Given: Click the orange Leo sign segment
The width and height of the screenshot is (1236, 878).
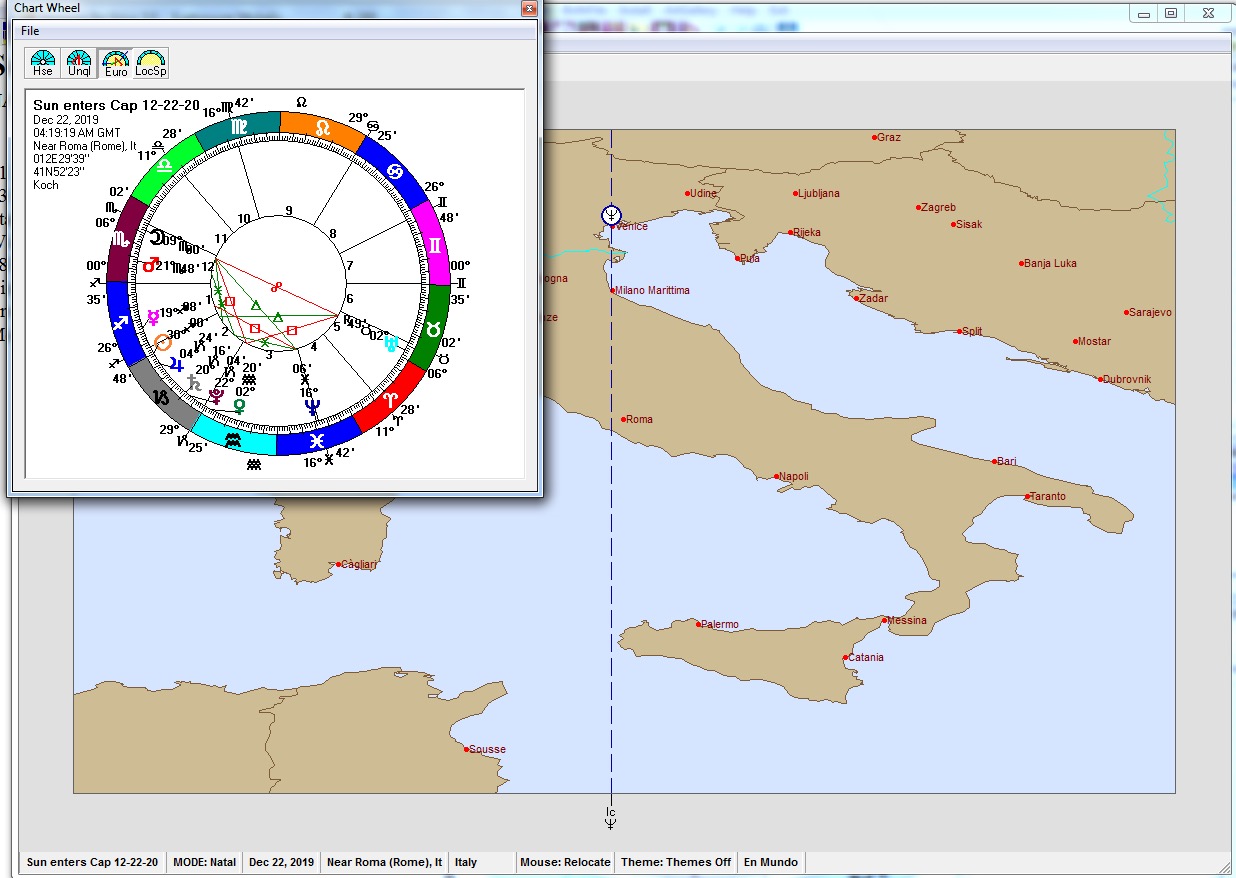Looking at the screenshot, I should 322,127.
